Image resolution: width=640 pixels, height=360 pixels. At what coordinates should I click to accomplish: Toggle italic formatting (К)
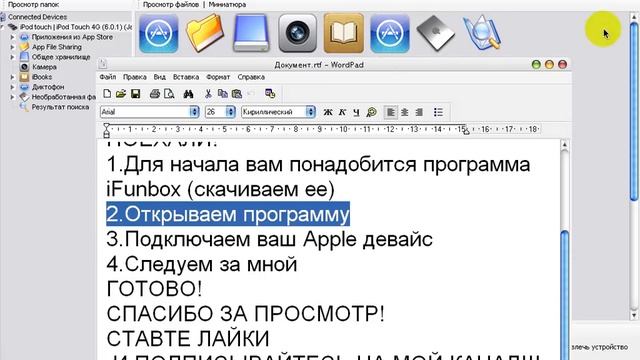point(342,112)
